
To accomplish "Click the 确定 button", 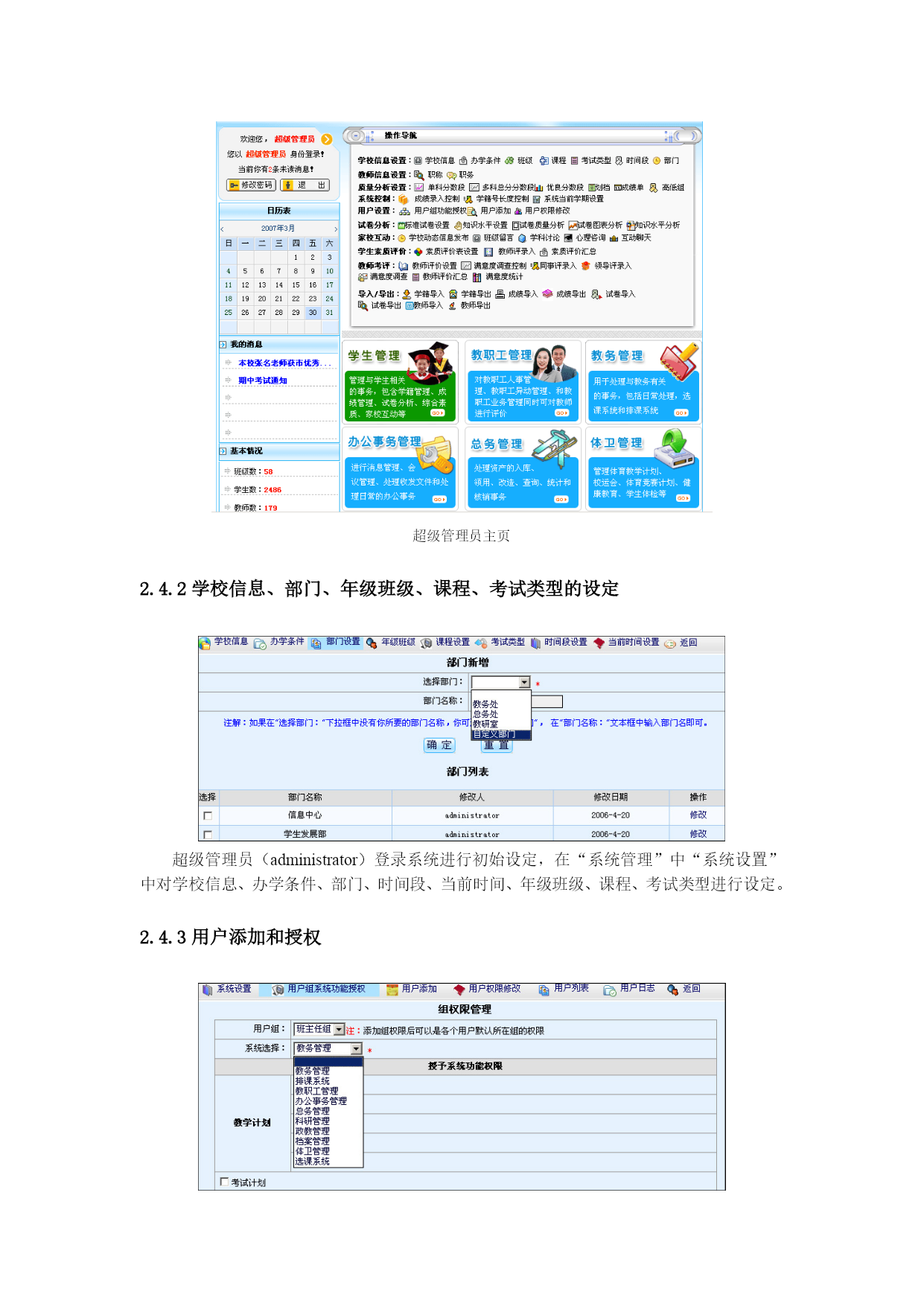I will click(x=439, y=745).
